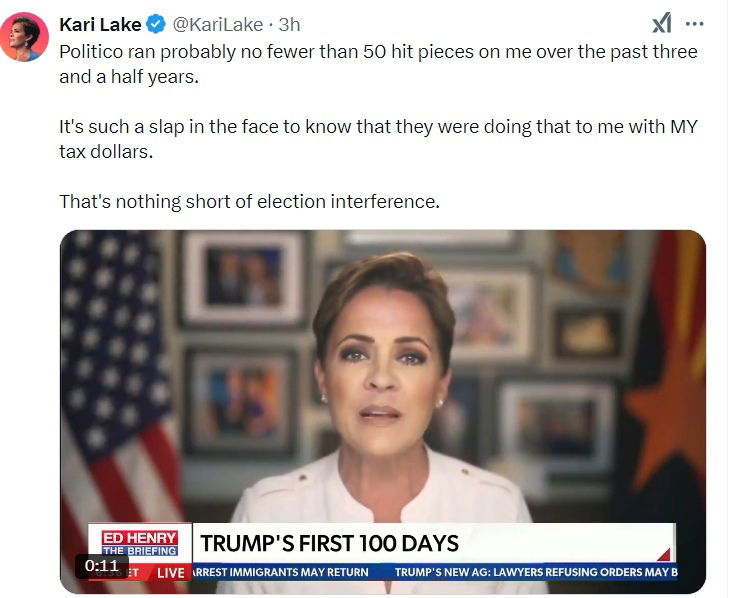Image resolution: width=740 pixels, height=598 pixels.
Task: Open the @KariLake handle link
Action: pos(219,24)
